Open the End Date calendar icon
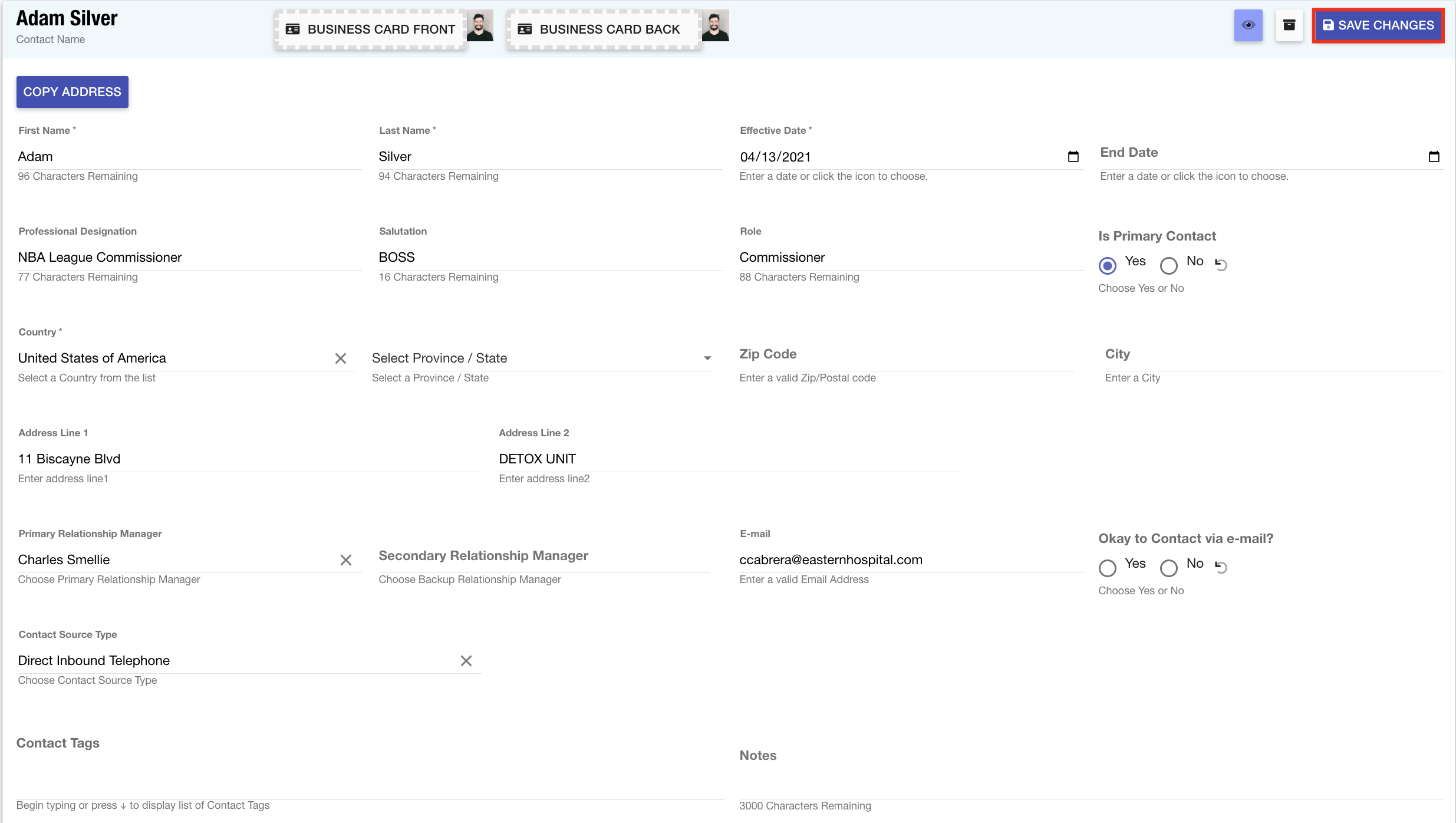This screenshot has width=1456, height=823. click(1434, 157)
